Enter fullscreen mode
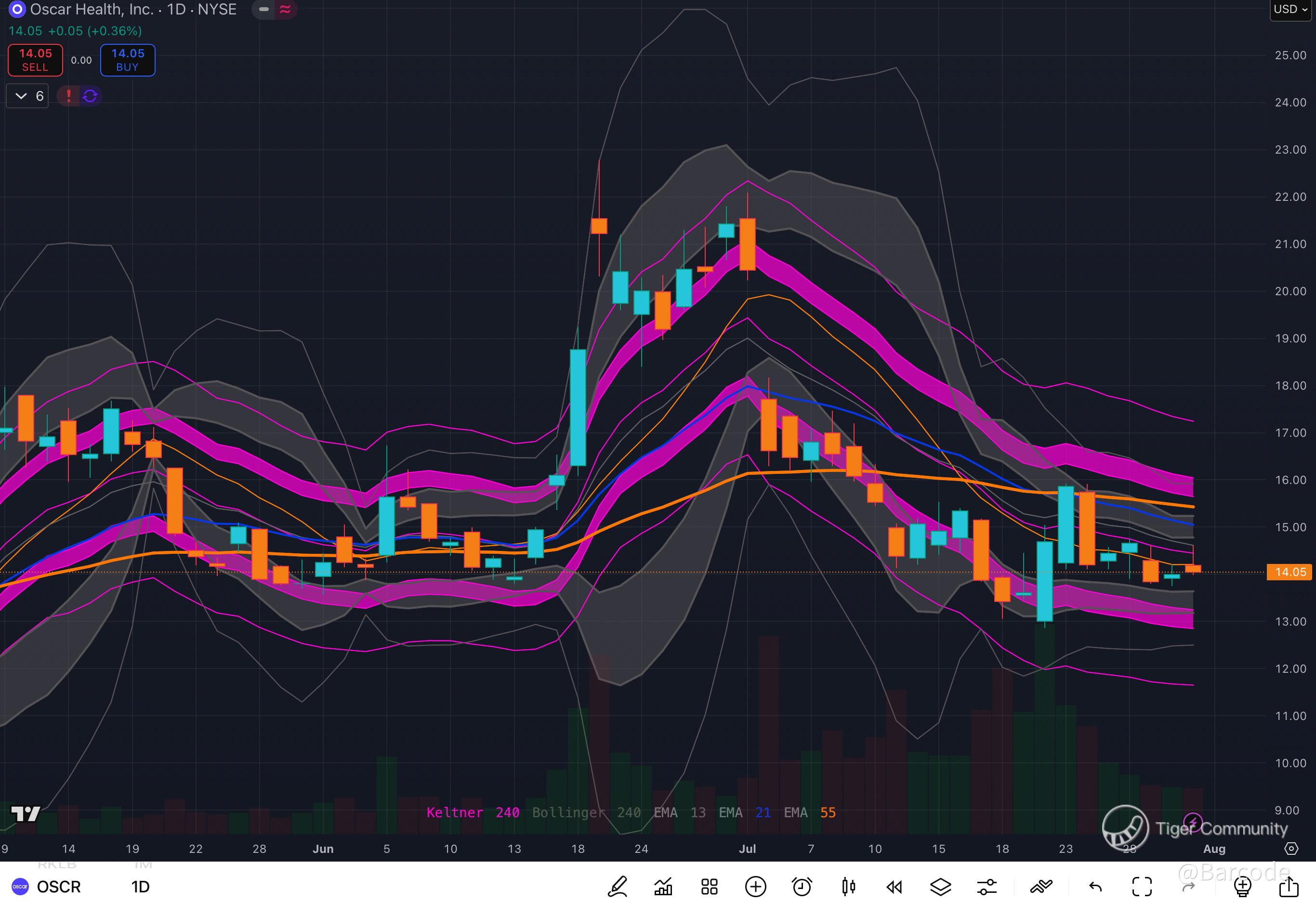This screenshot has width=1316, height=902. point(1142,886)
